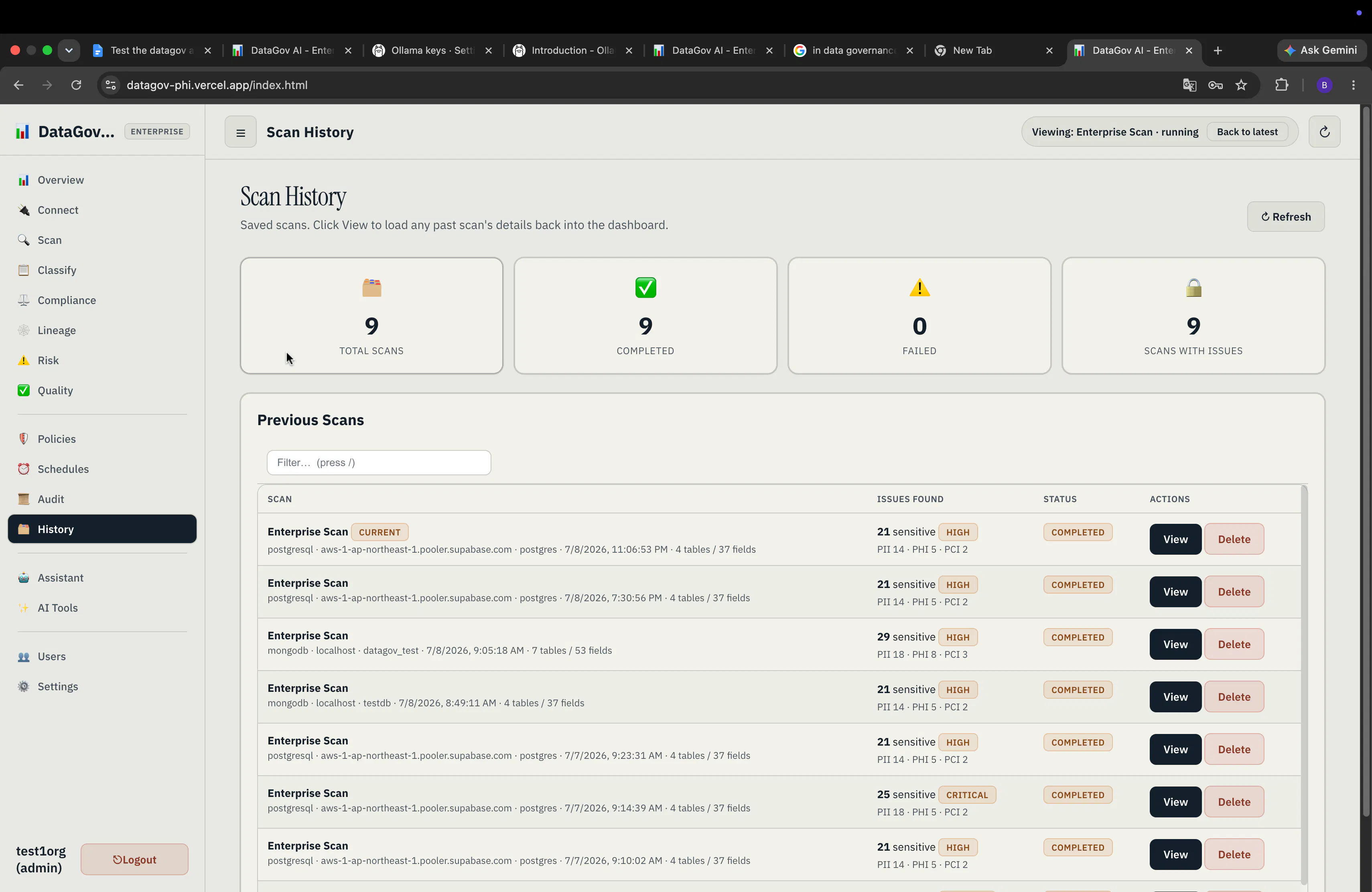Switch to Ollama keys Settings tab
The height and width of the screenshot is (892, 1372).
pyautogui.click(x=432, y=51)
